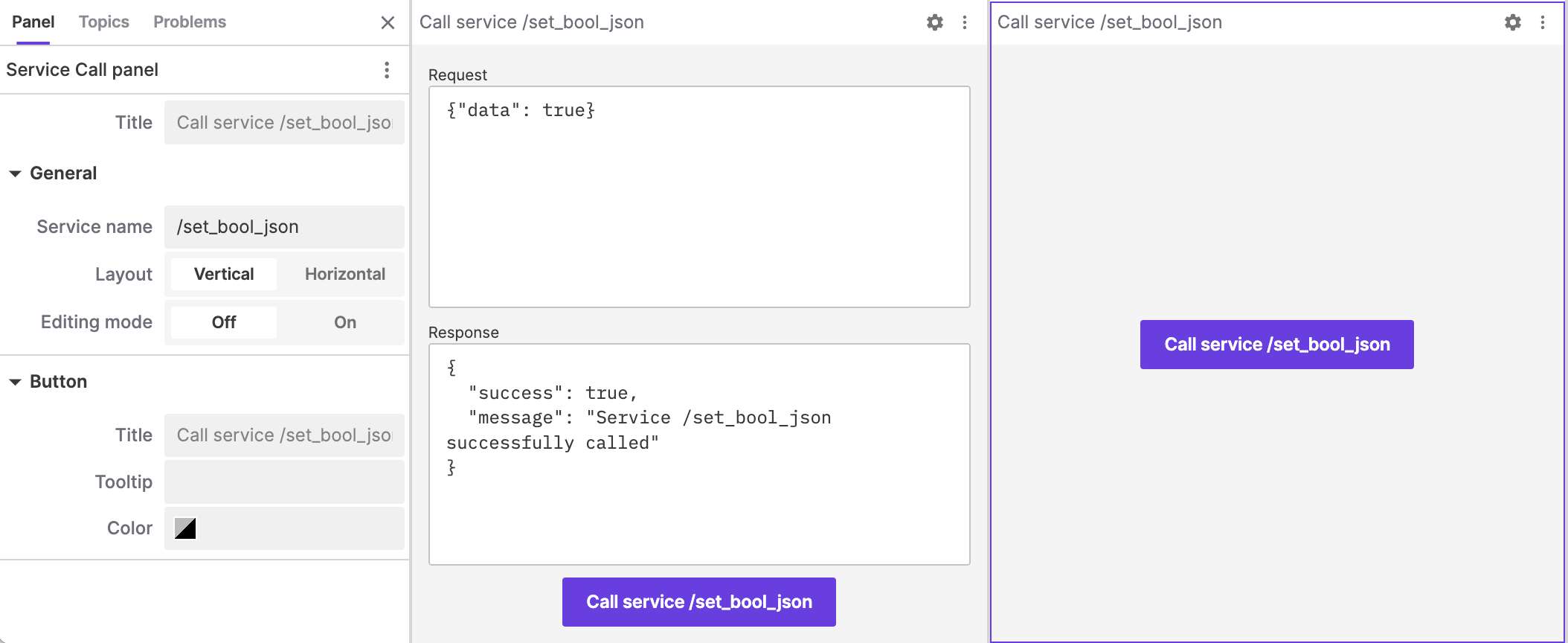Close the settings sidebar
The height and width of the screenshot is (643, 1568).
point(388,22)
